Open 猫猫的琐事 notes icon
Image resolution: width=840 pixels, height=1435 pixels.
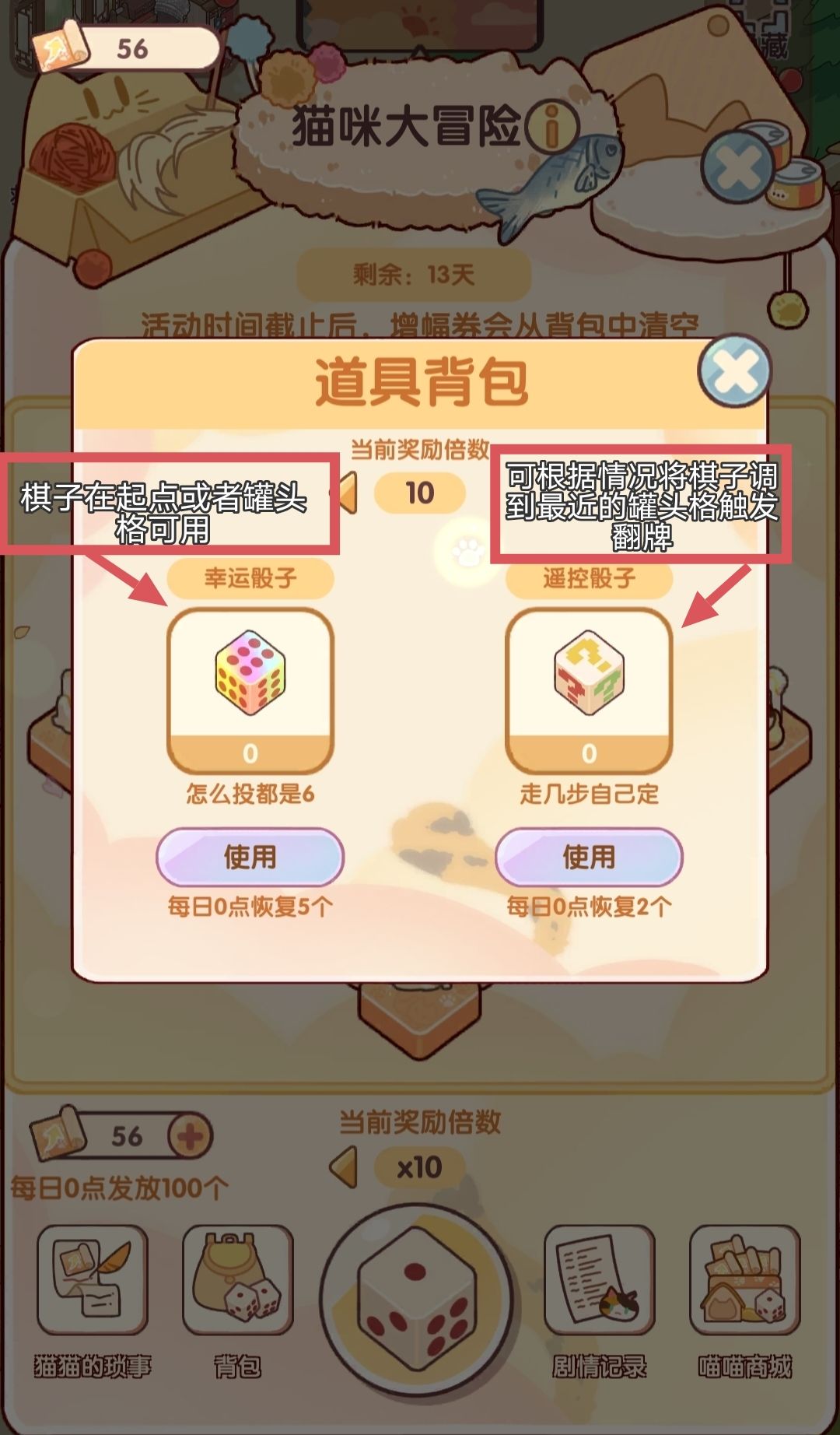[93, 1279]
